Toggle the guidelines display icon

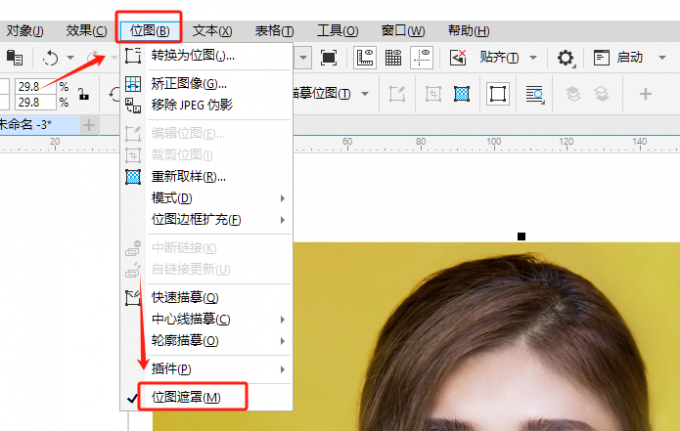(x=422, y=57)
